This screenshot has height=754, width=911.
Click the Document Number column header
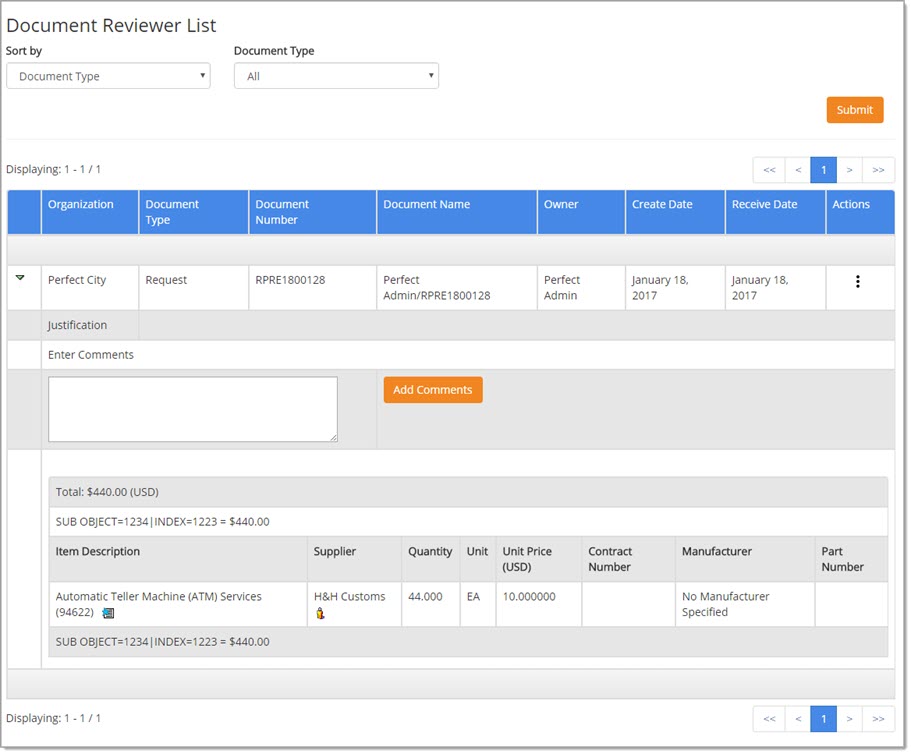[282, 212]
